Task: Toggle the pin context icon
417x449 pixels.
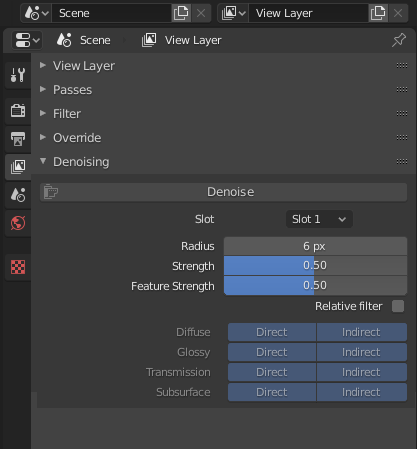Action: [399, 40]
